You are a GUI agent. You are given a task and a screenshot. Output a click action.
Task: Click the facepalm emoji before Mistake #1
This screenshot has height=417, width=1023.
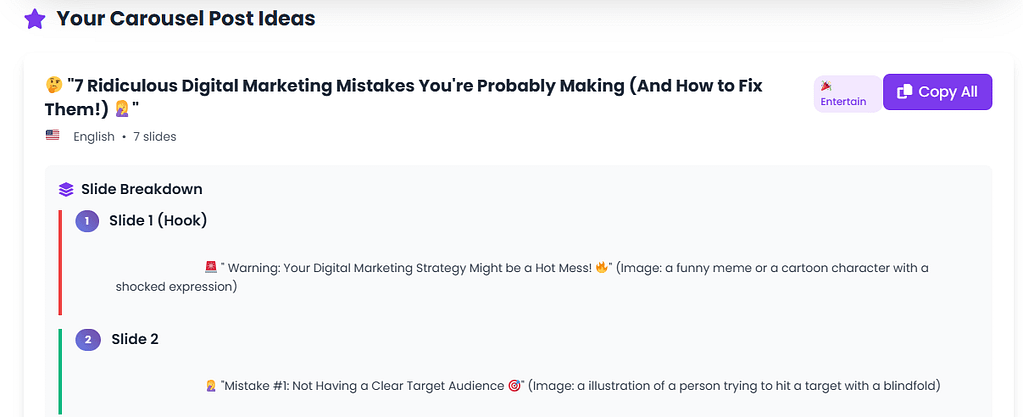pos(210,386)
